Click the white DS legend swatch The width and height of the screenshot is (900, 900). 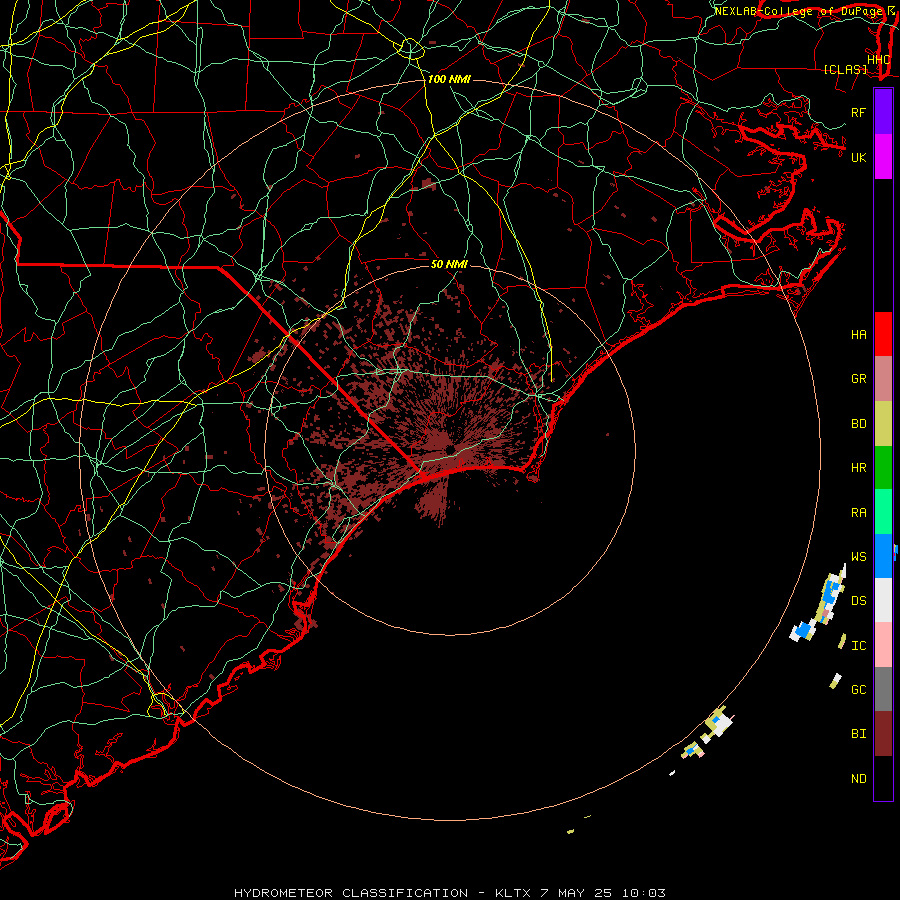pyautogui.click(x=883, y=600)
